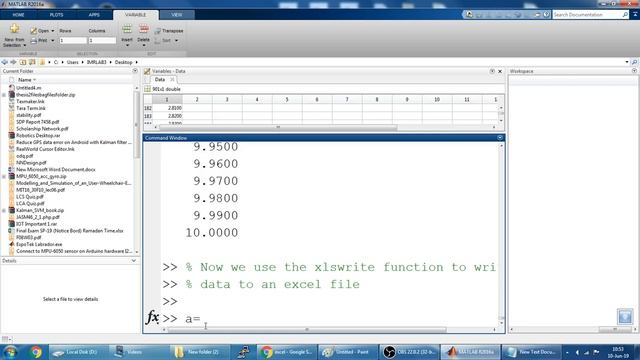The width and height of the screenshot is (640, 360).
Task: Switch to the VIEW ribbon tab
Action: point(177,15)
